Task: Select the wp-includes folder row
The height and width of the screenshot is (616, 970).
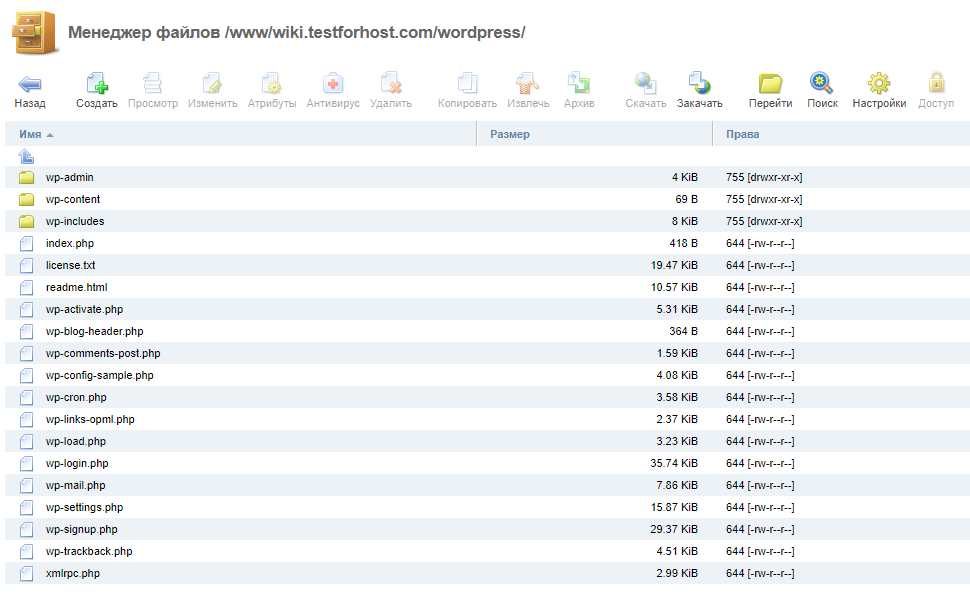Action: click(74, 221)
